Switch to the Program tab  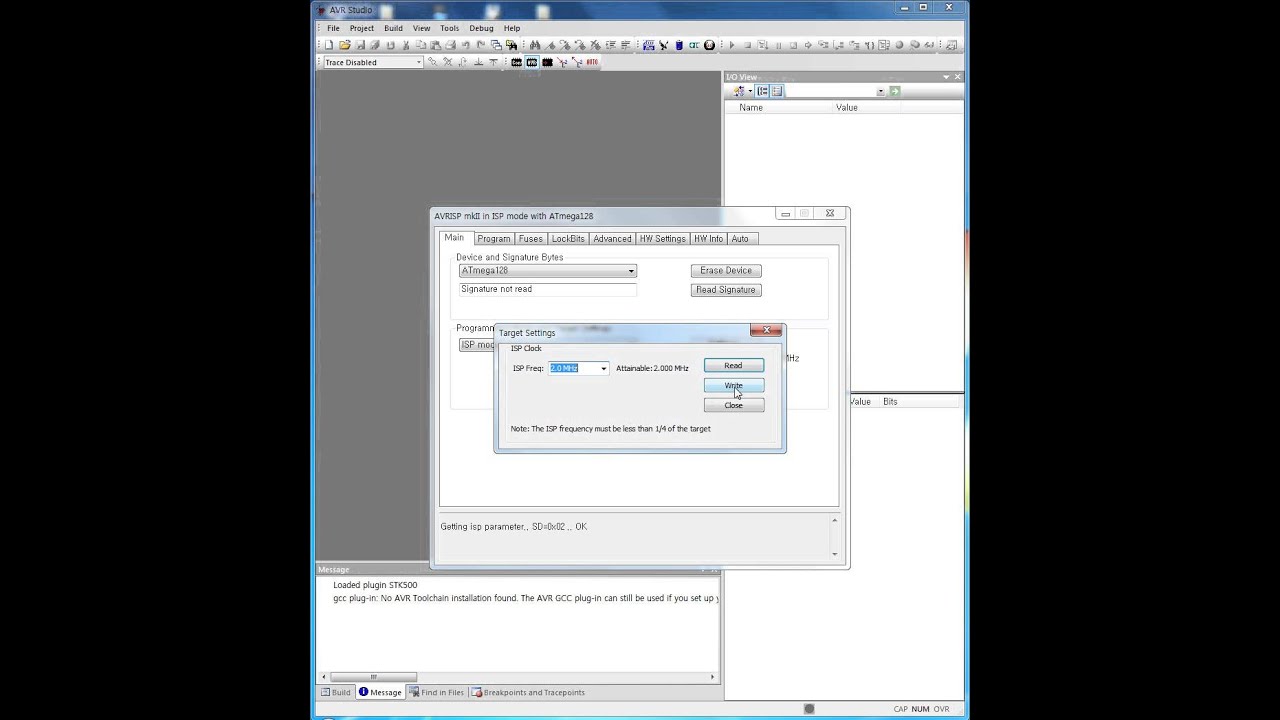(x=493, y=239)
